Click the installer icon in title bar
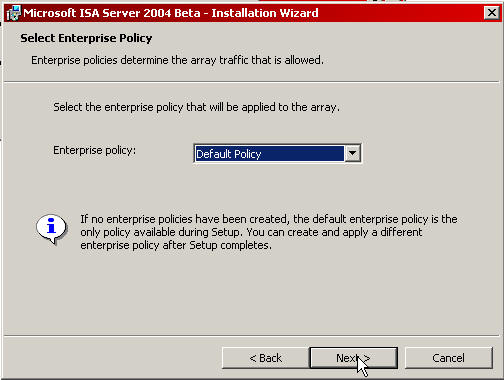 tap(13, 13)
